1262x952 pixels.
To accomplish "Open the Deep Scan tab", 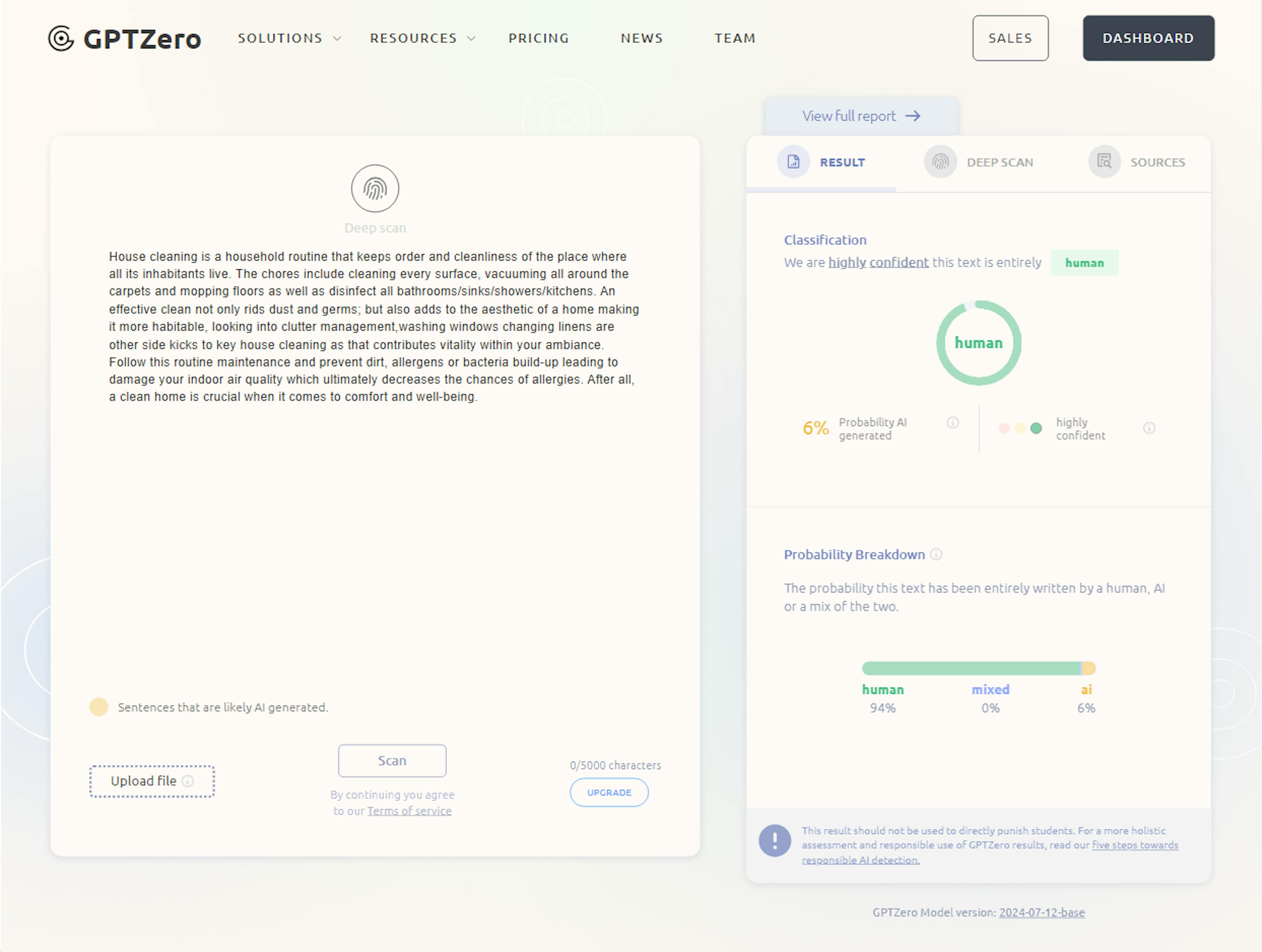I will [x=999, y=162].
